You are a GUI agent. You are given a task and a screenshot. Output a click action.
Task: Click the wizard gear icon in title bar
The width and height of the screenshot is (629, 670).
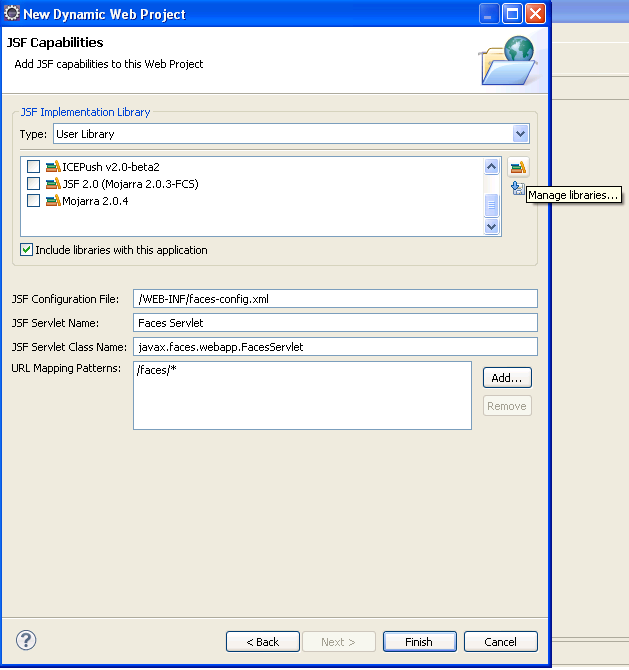tap(12, 13)
